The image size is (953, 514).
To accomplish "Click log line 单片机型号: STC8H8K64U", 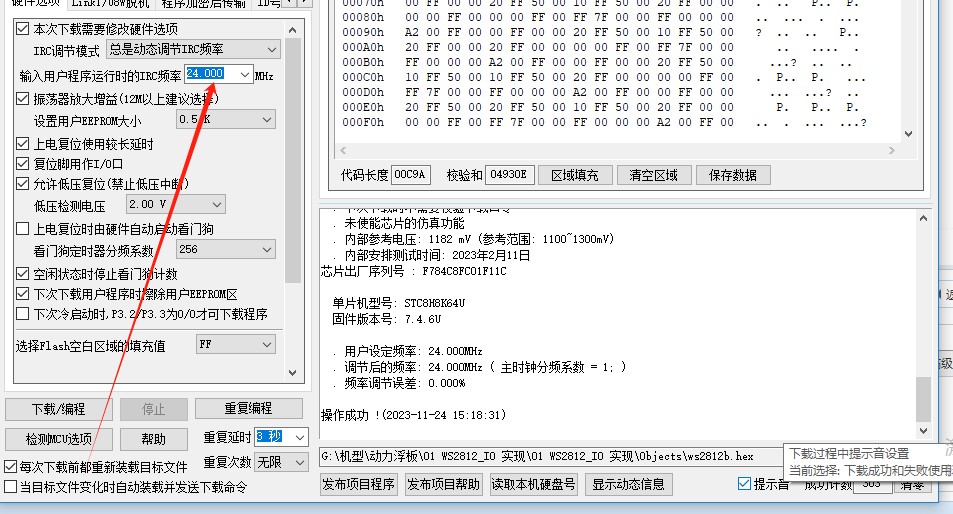I will point(399,303).
